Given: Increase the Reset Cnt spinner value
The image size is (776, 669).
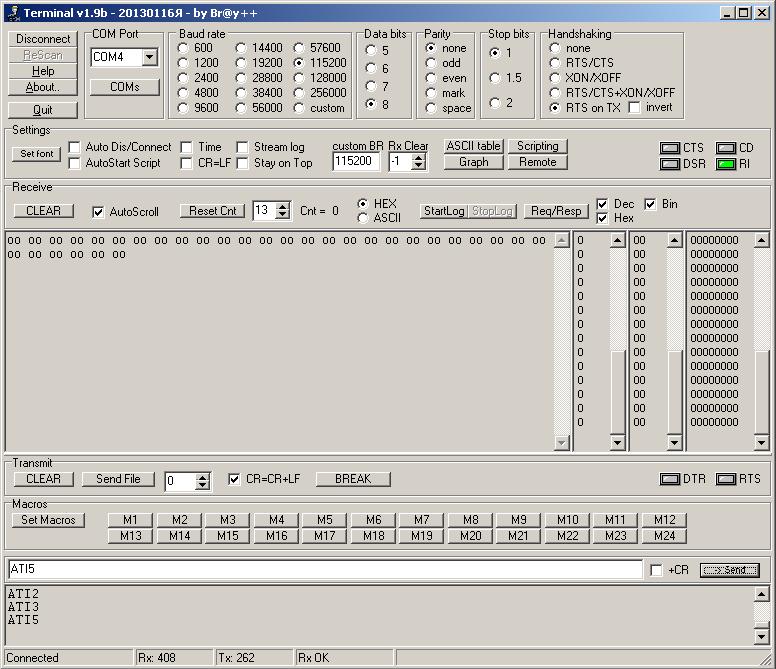Looking at the screenshot, I should 282,206.
